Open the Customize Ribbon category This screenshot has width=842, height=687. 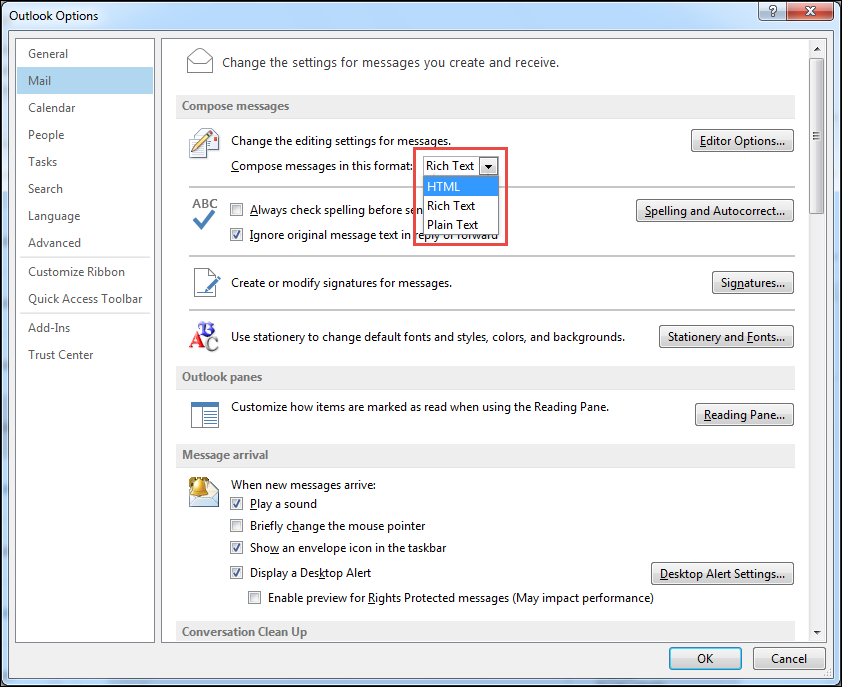[85, 272]
